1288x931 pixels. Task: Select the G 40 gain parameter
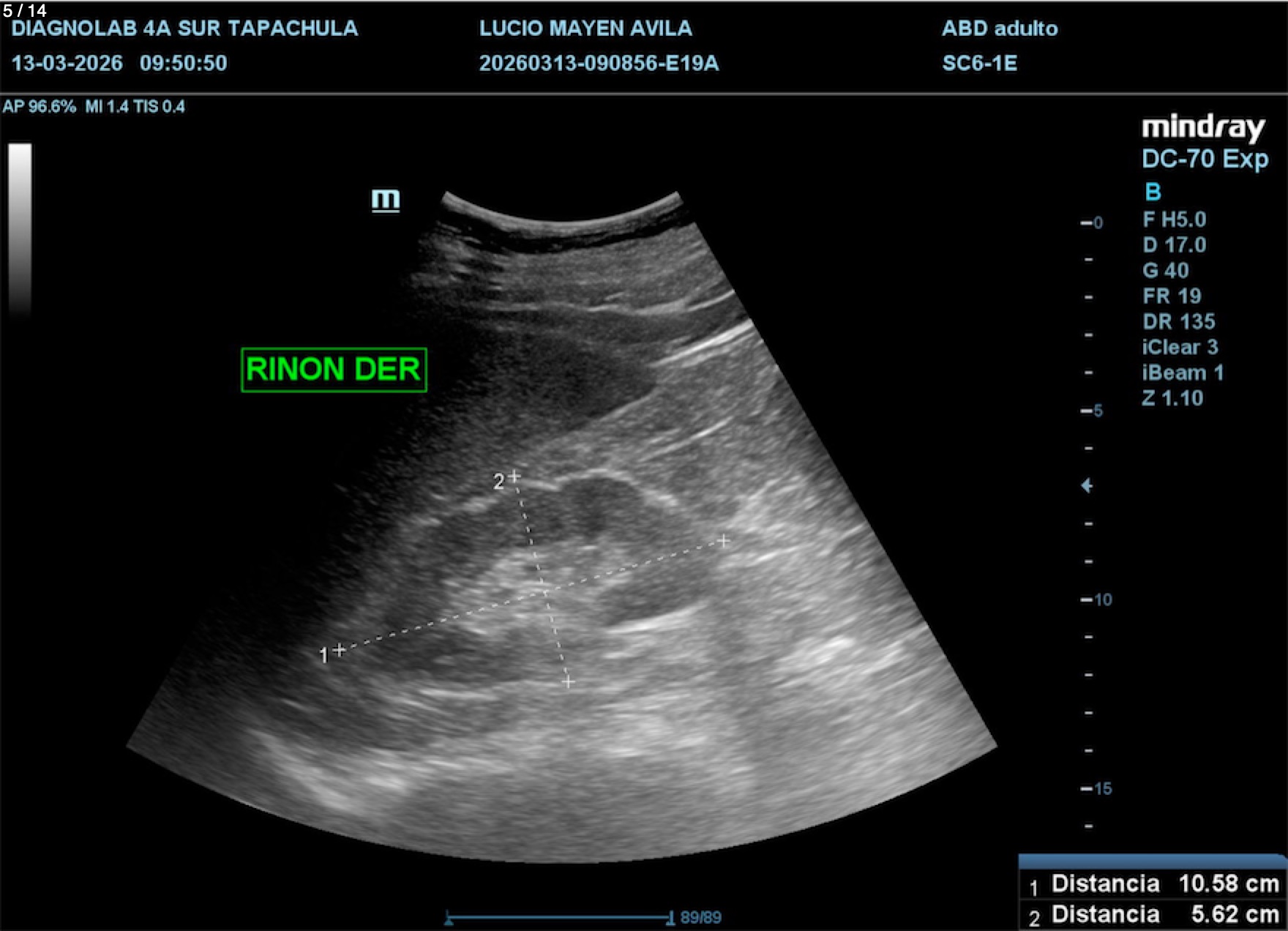point(1166,270)
